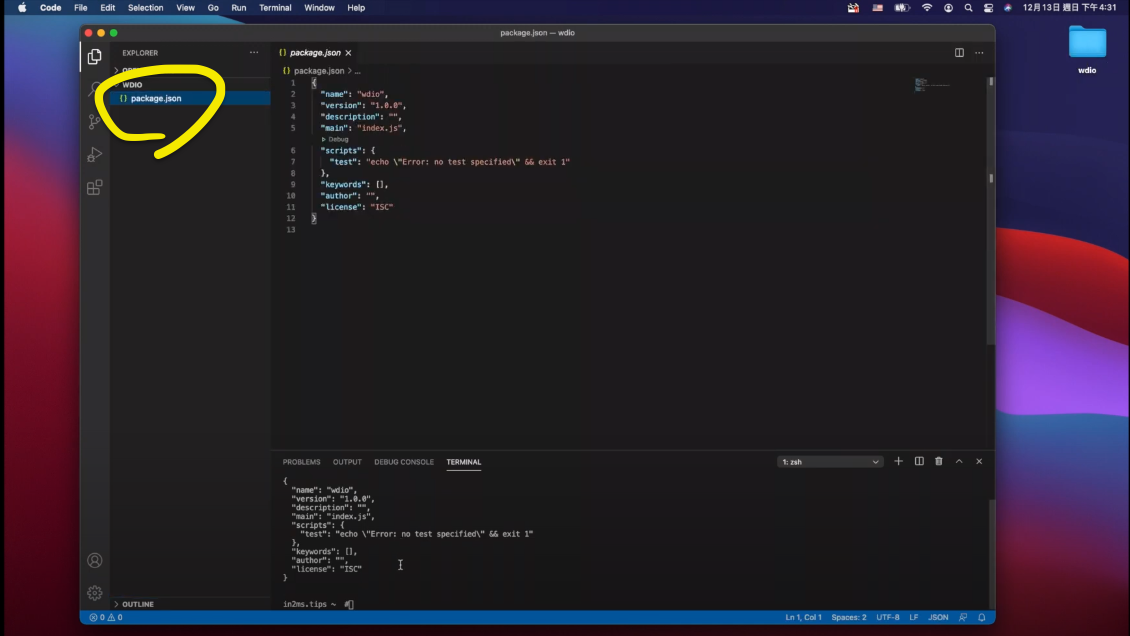The width and height of the screenshot is (1130, 636).
Task: Expand the breadcrumb ellipsis after package.json
Action: pyautogui.click(x=357, y=71)
